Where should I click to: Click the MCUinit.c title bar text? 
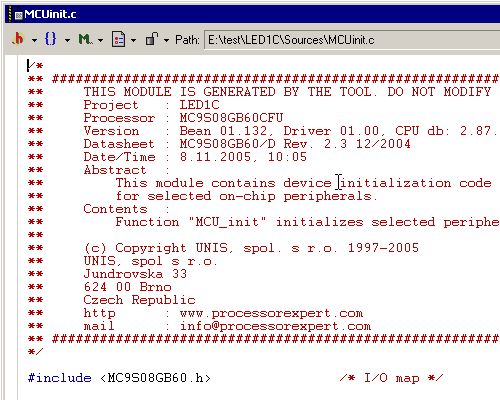[x=50, y=14]
